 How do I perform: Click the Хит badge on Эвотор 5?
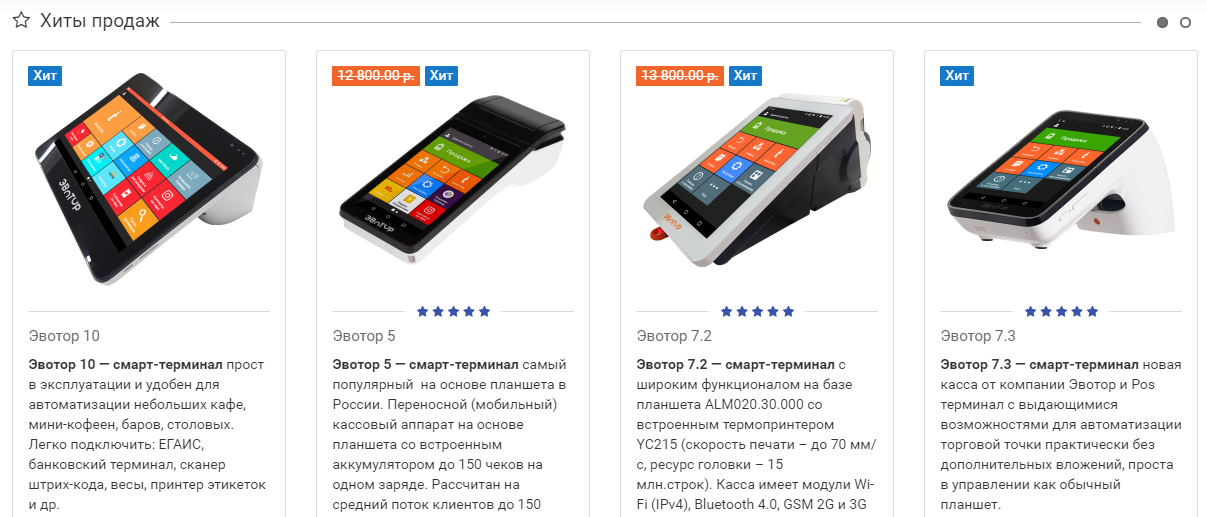[441, 75]
